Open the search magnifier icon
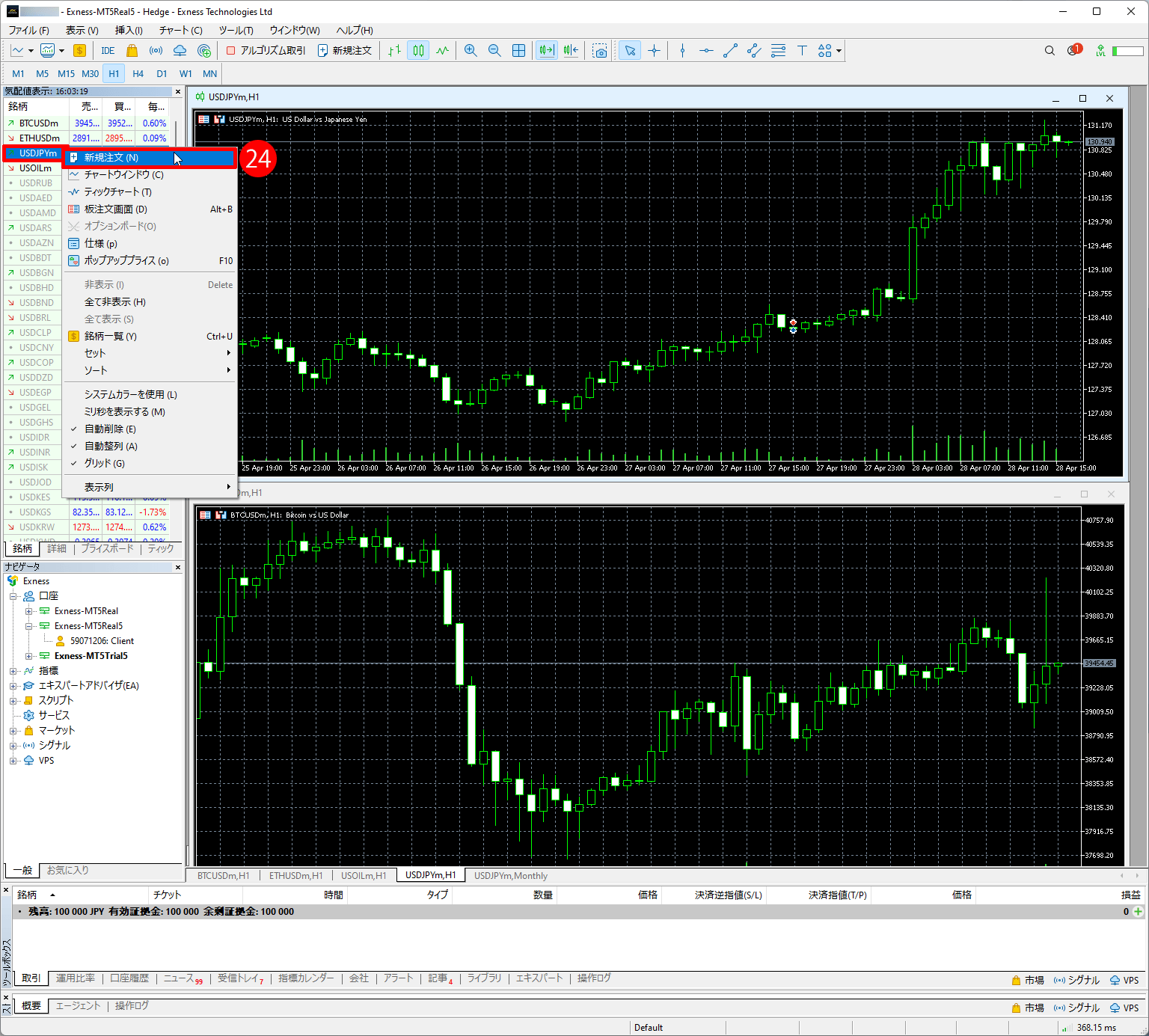Viewport: 1149px width, 1036px height. 1050,51
